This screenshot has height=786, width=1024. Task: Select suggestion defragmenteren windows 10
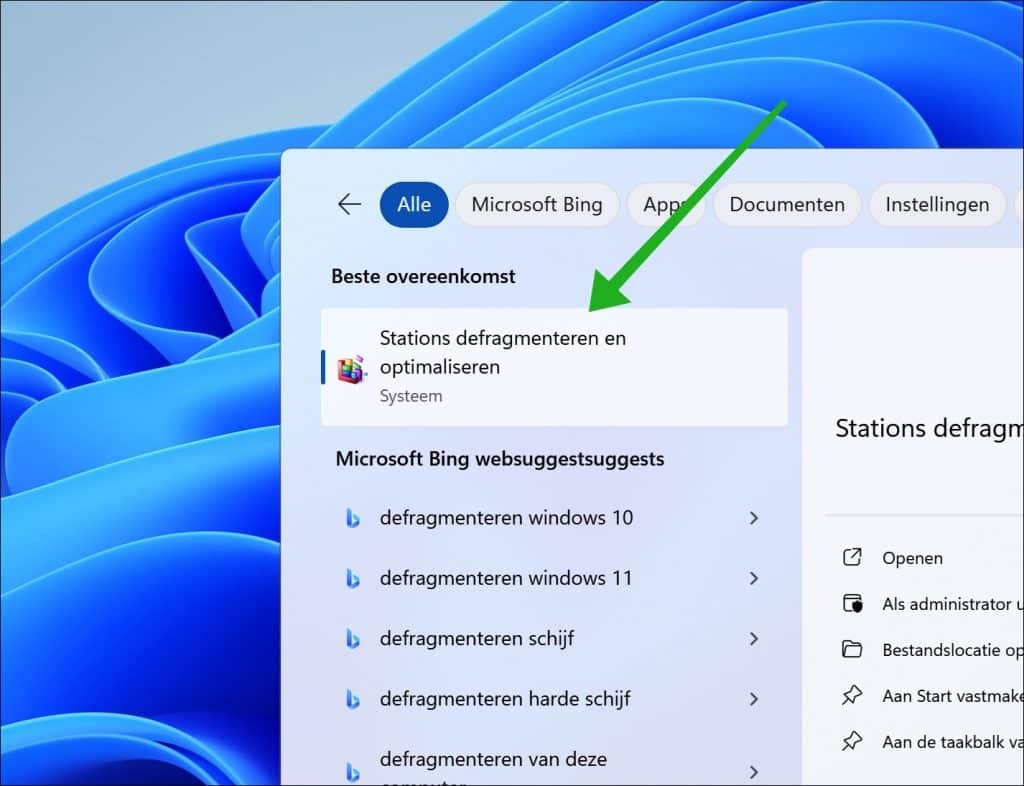554,518
